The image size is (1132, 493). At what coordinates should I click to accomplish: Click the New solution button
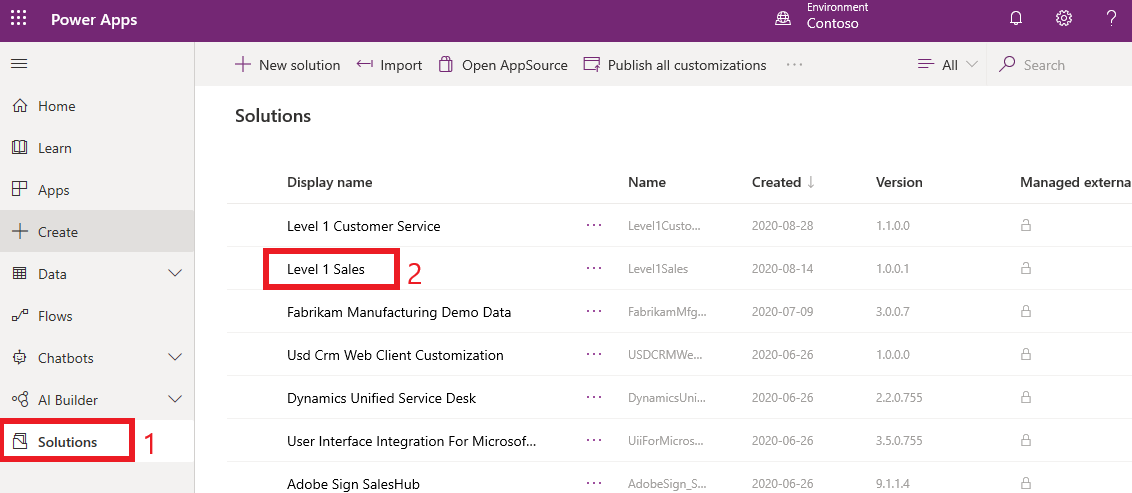pyautogui.click(x=288, y=65)
